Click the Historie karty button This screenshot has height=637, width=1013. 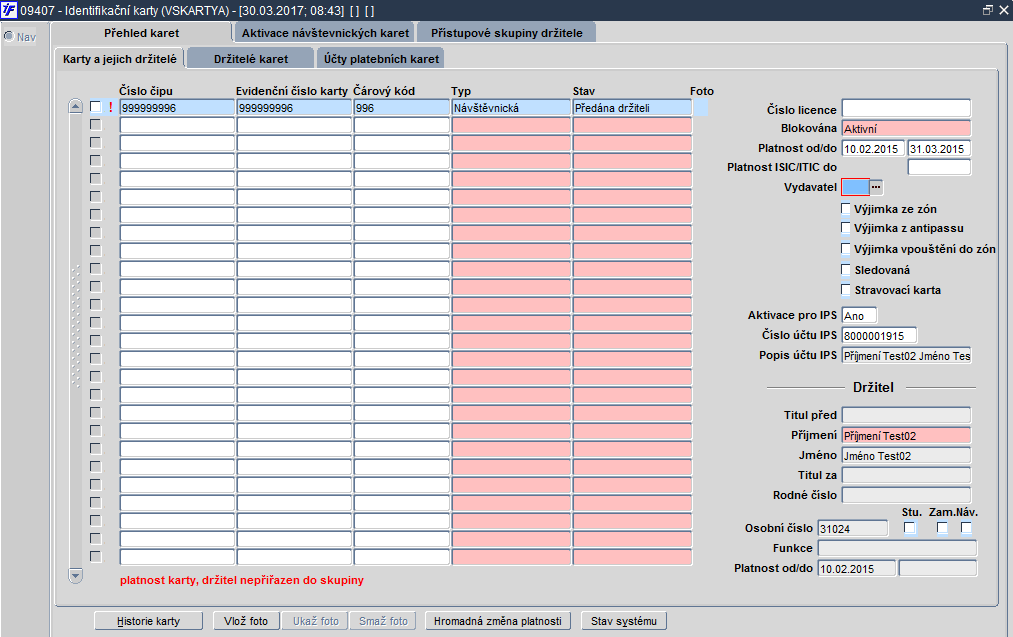click(x=149, y=621)
